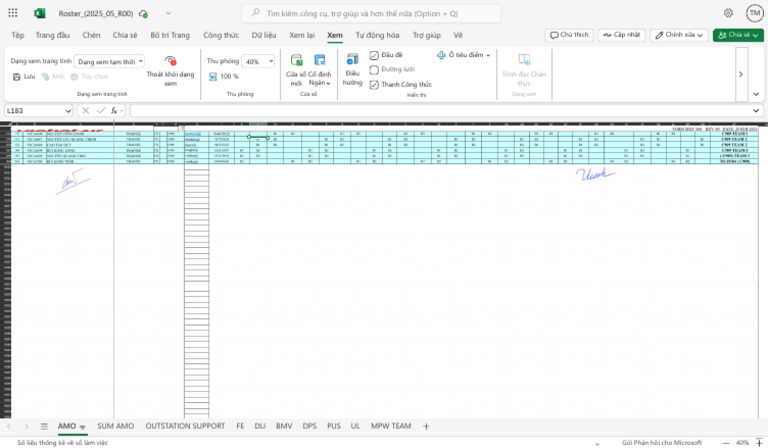Screen dimensions: 768x448
Task: Click Thoát khỏi dạng xem icon
Action: (170, 61)
